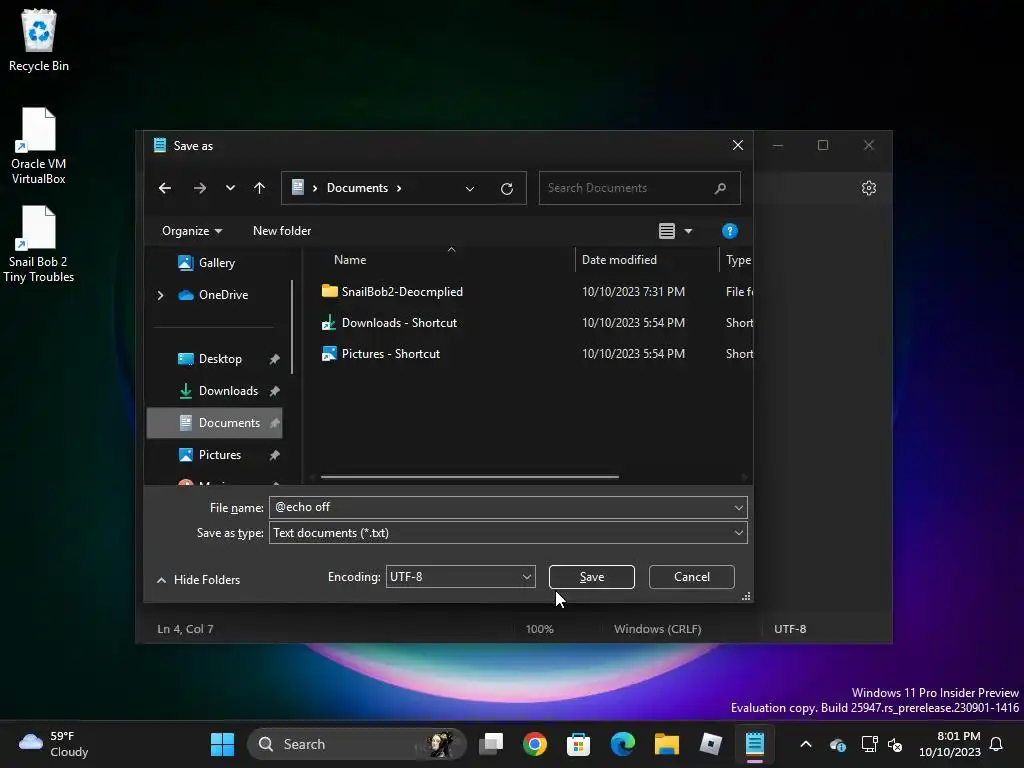
Task: Go to Downloads in navigation pane
Action: (x=228, y=391)
